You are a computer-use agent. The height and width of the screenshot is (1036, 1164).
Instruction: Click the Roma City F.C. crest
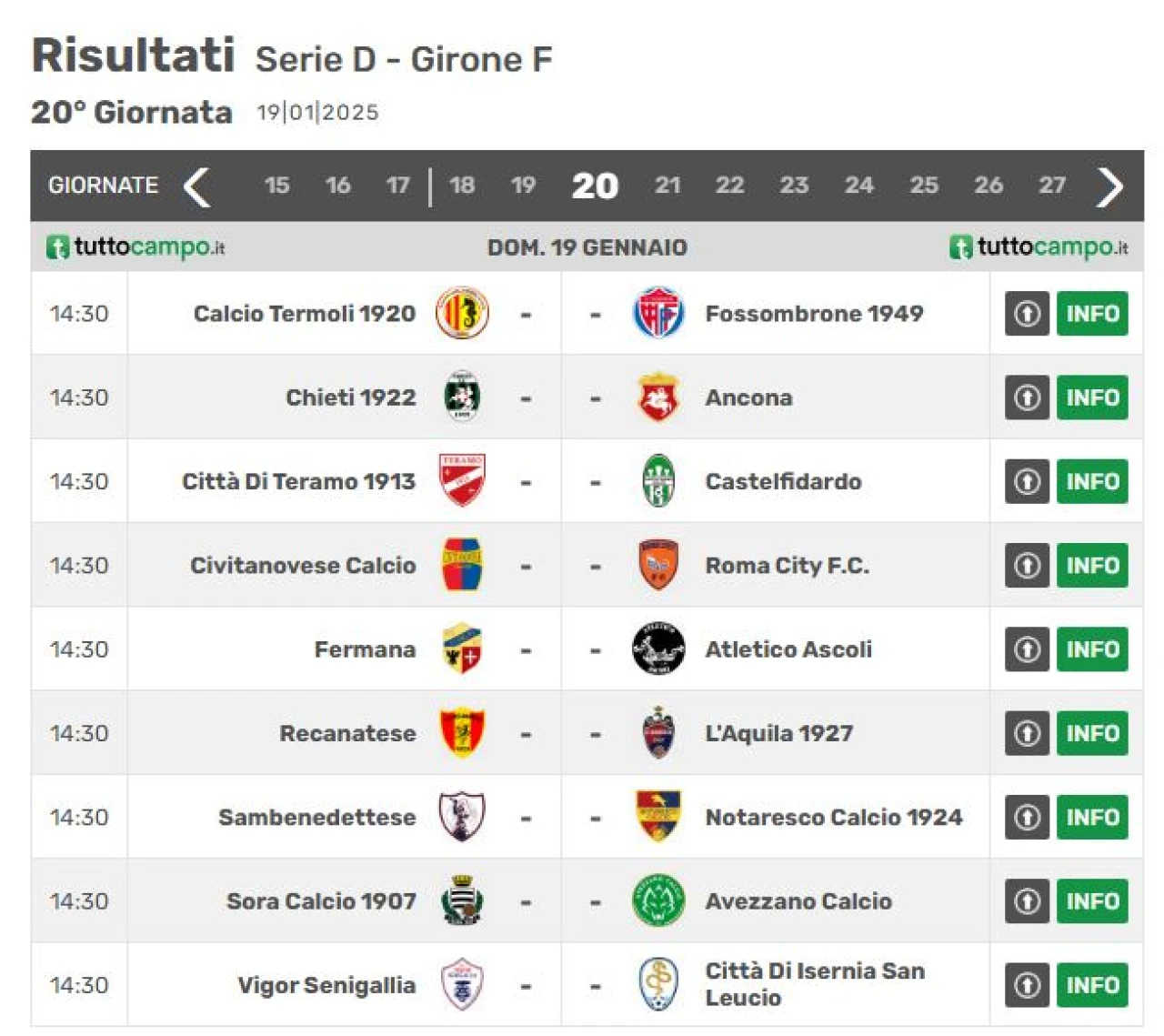[657, 565]
